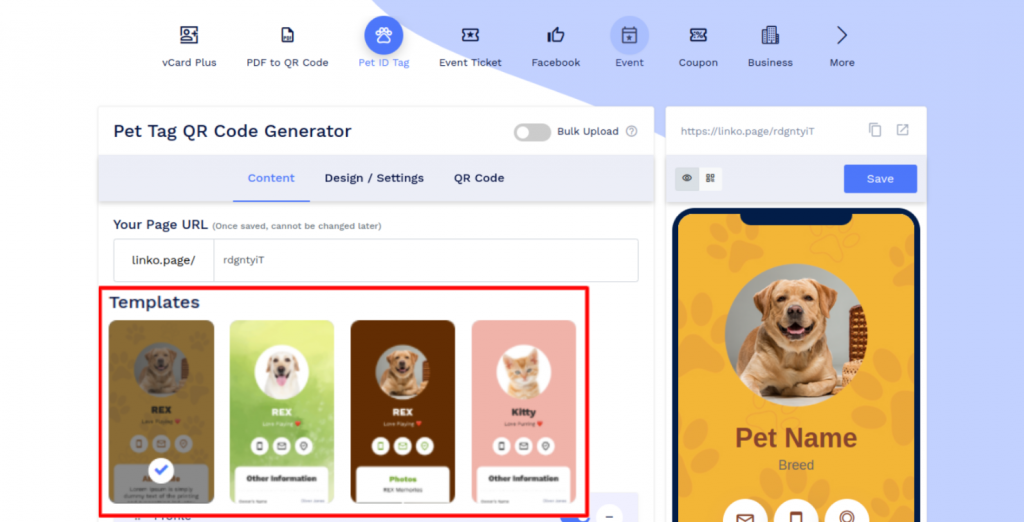Choose the Business building icon

point(770,35)
